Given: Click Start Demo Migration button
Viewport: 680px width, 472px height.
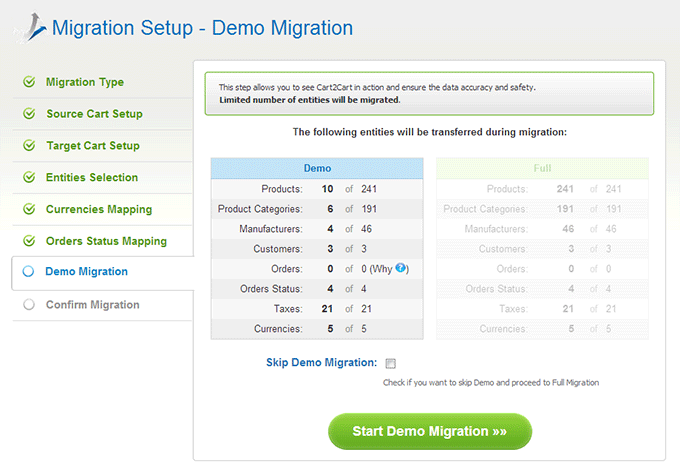Looking at the screenshot, I should click(430, 431).
